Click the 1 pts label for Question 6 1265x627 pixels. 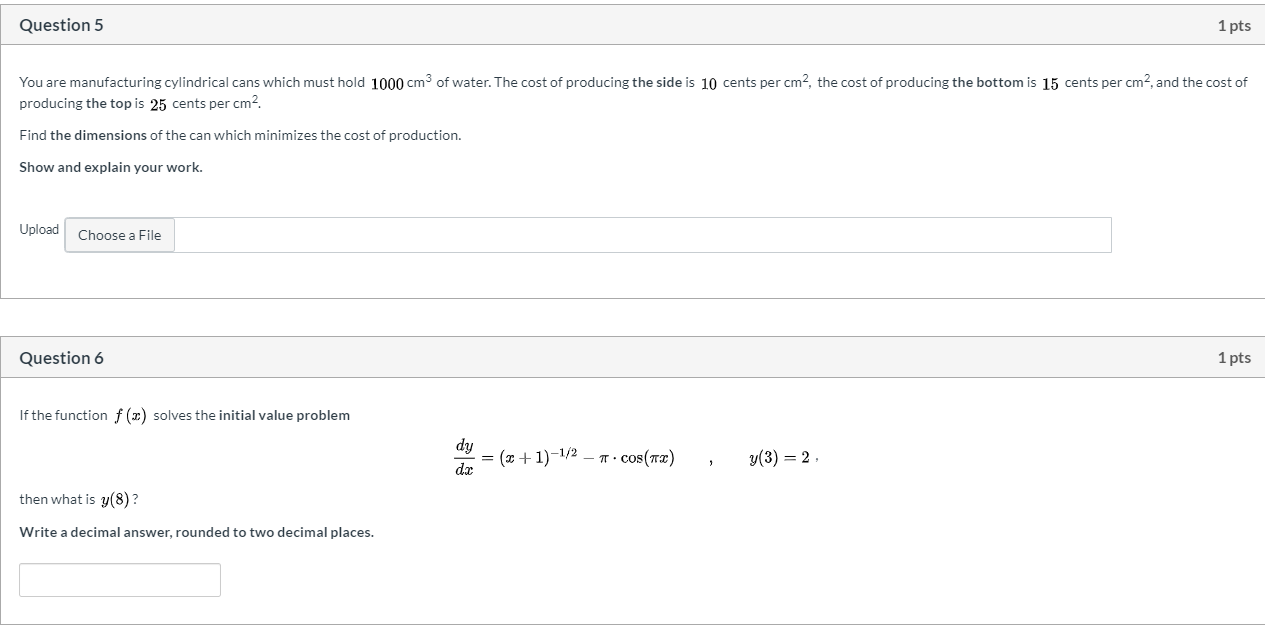(x=1237, y=358)
